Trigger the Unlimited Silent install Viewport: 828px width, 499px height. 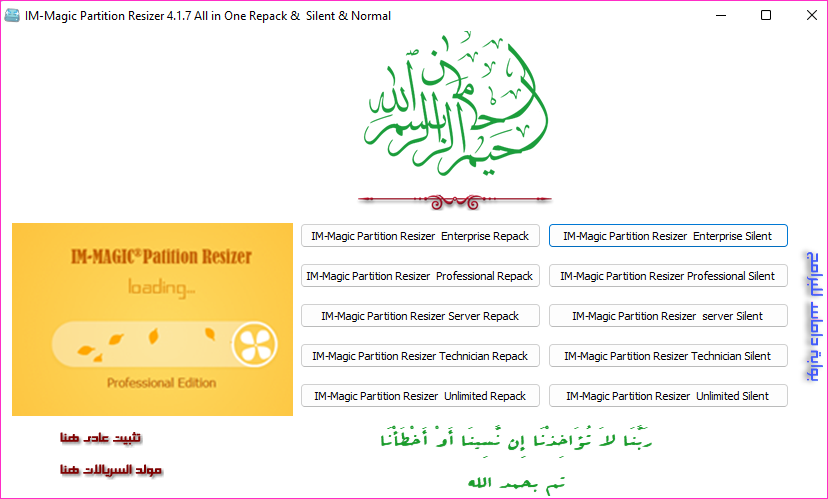[x=668, y=396]
